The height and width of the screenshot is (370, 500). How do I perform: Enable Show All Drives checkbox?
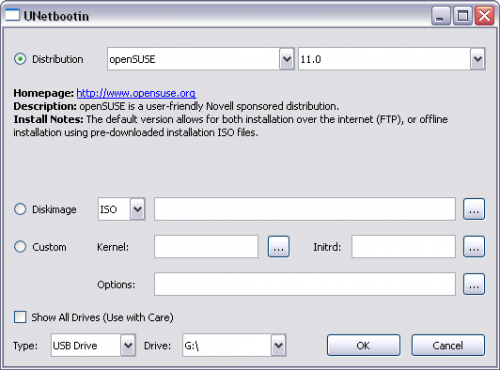coord(20,317)
